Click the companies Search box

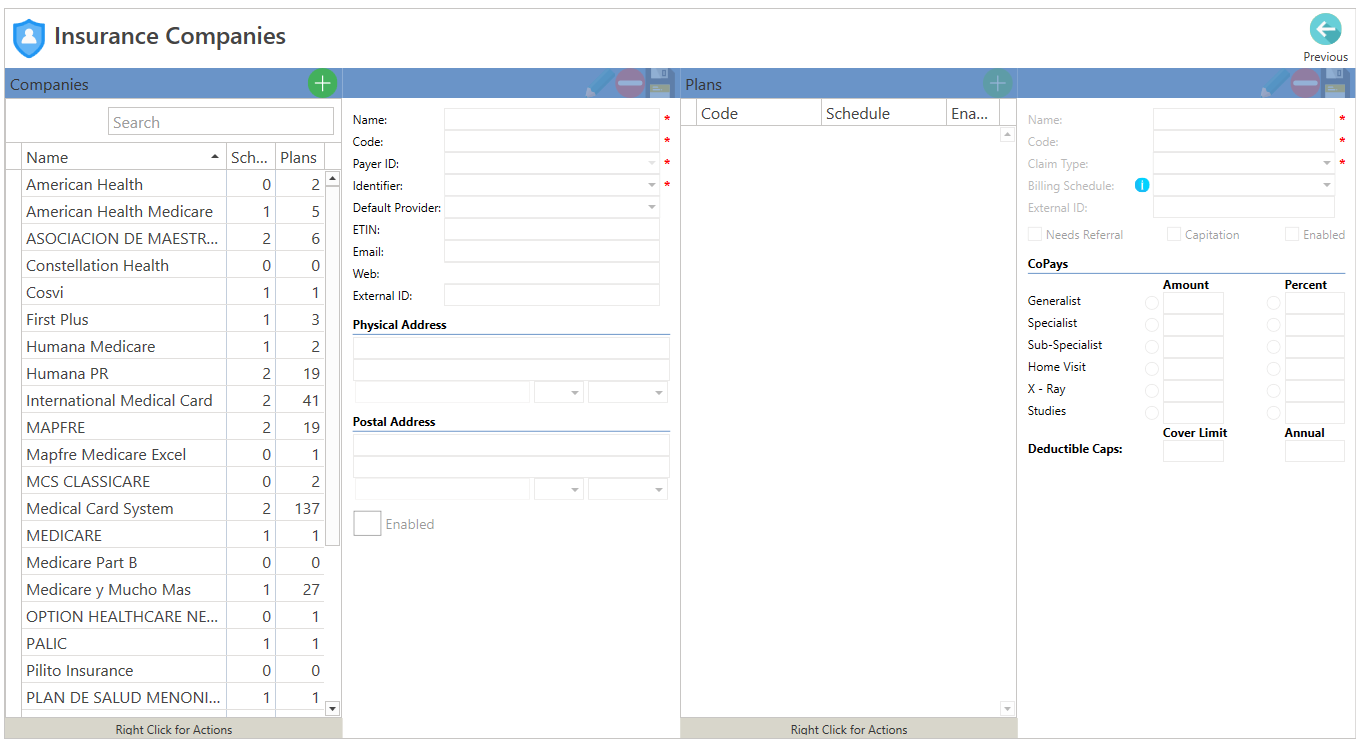point(221,122)
